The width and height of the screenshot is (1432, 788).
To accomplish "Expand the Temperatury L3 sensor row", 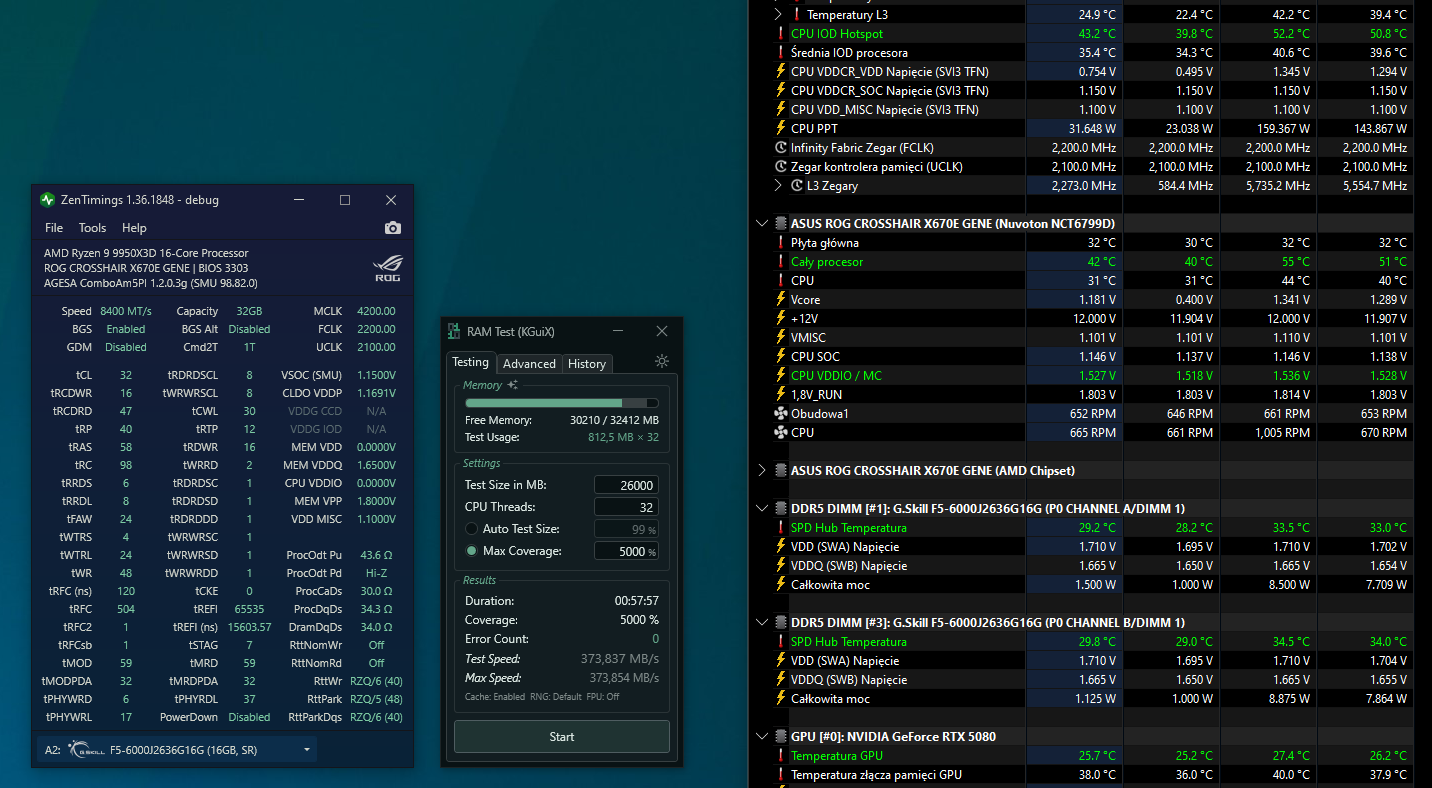I will tap(778, 15).
